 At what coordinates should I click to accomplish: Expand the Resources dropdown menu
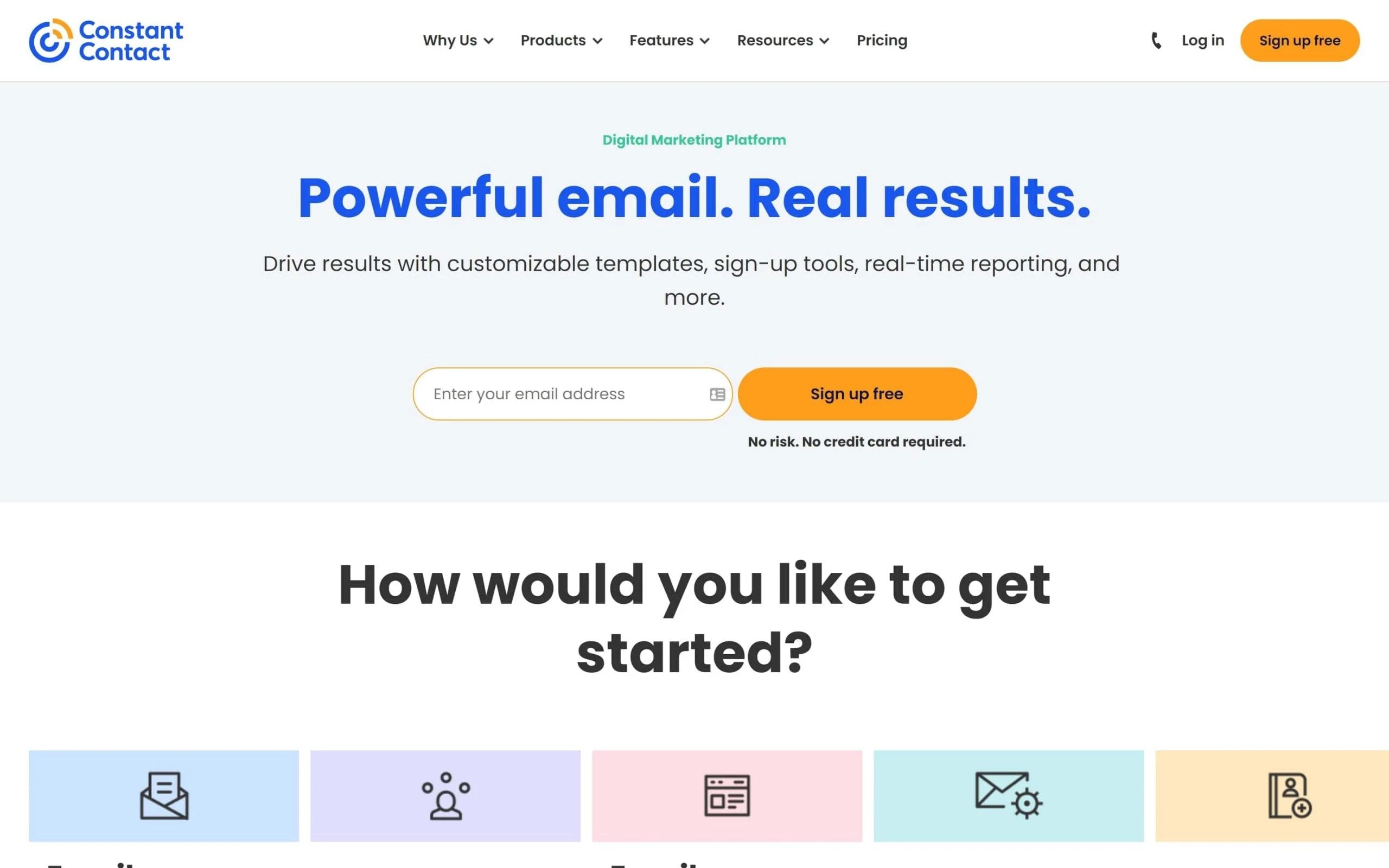(784, 40)
